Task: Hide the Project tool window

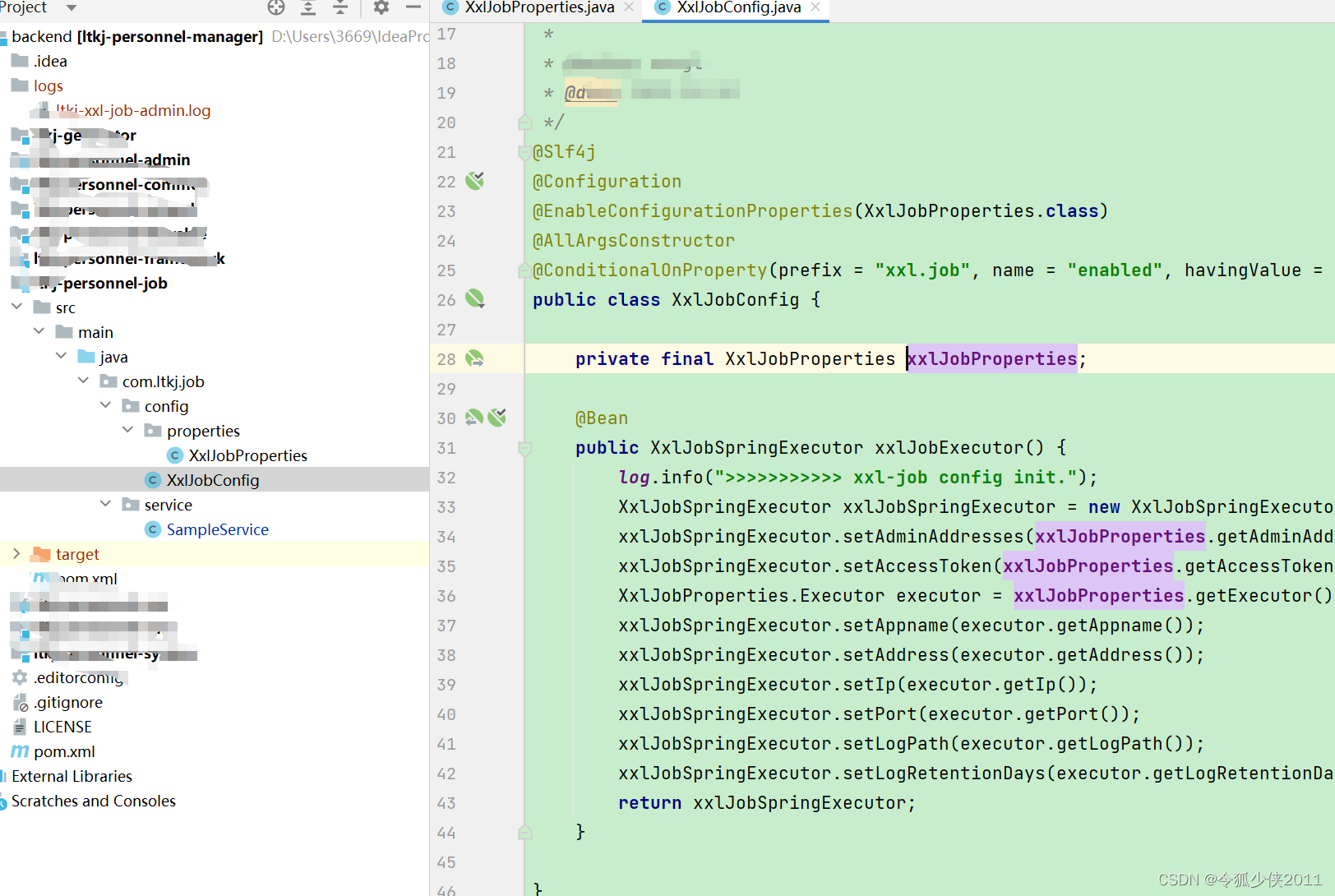Action: [413, 7]
